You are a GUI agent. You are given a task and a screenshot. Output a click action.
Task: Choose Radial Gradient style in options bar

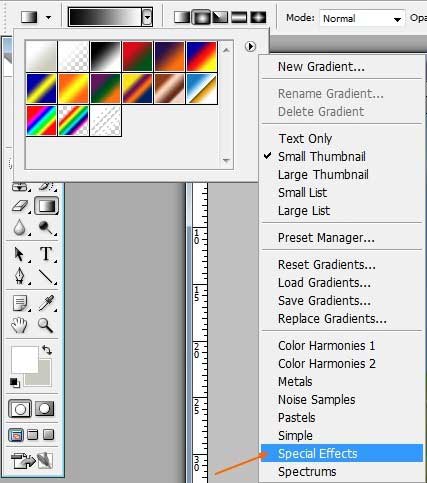(201, 17)
